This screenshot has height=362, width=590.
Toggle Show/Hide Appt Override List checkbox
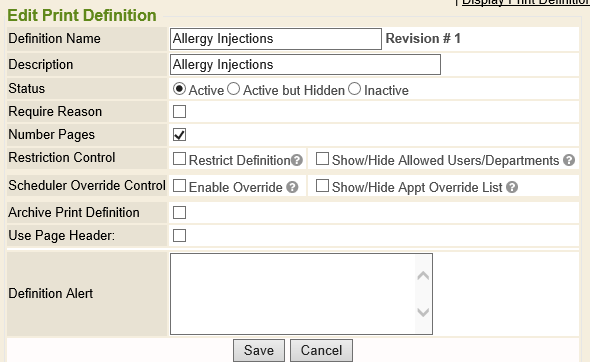(322, 186)
